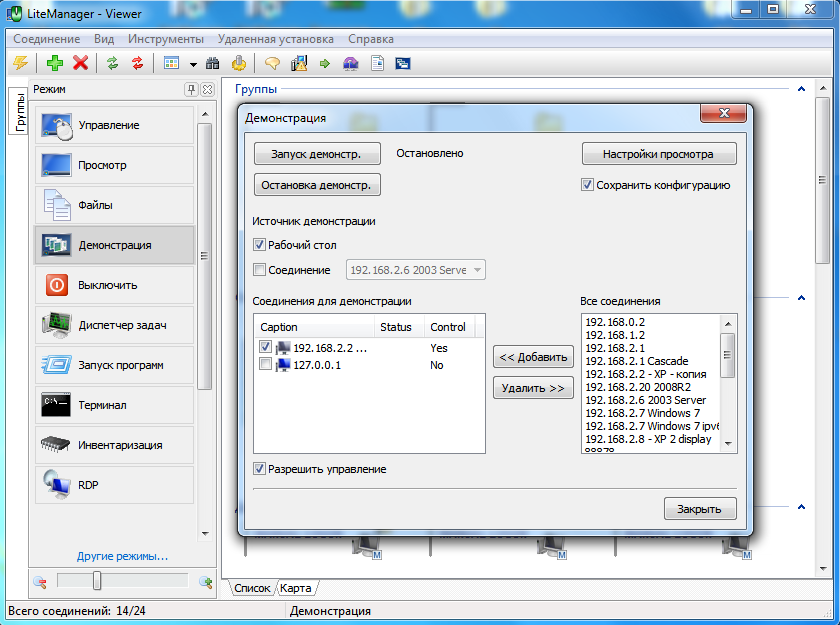The image size is (840, 625).
Task: Open the Справка menu
Action: 371,39
